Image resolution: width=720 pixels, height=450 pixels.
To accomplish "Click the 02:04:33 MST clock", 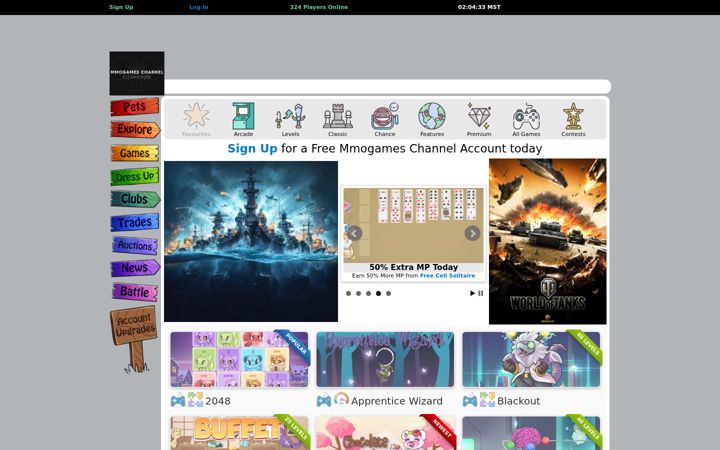I will 479,7.
